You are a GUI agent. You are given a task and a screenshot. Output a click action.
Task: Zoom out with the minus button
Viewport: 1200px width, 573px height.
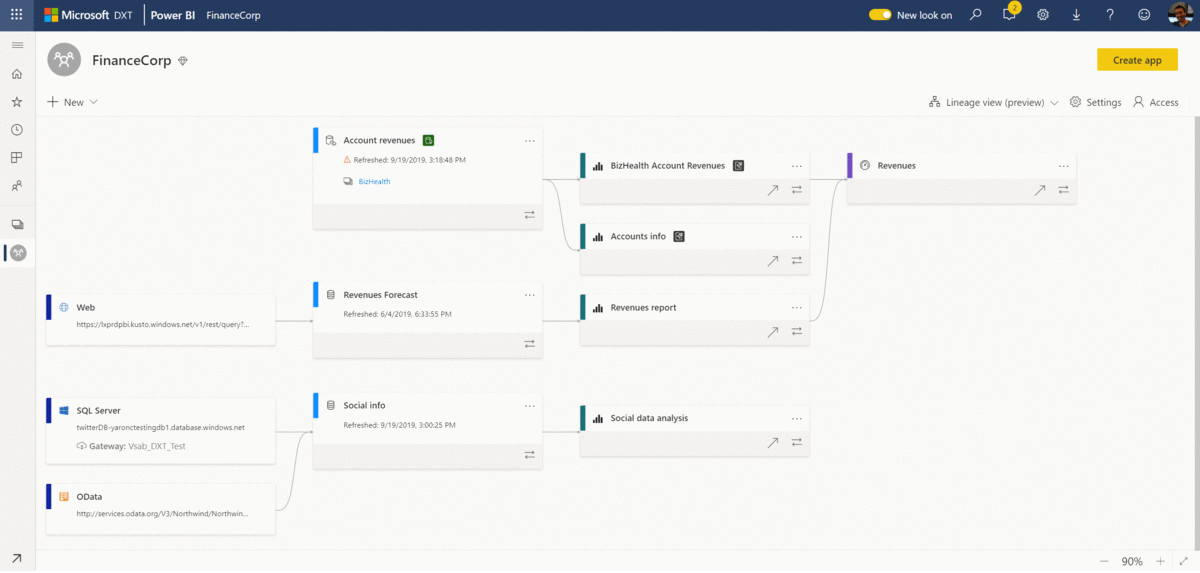click(x=1104, y=561)
